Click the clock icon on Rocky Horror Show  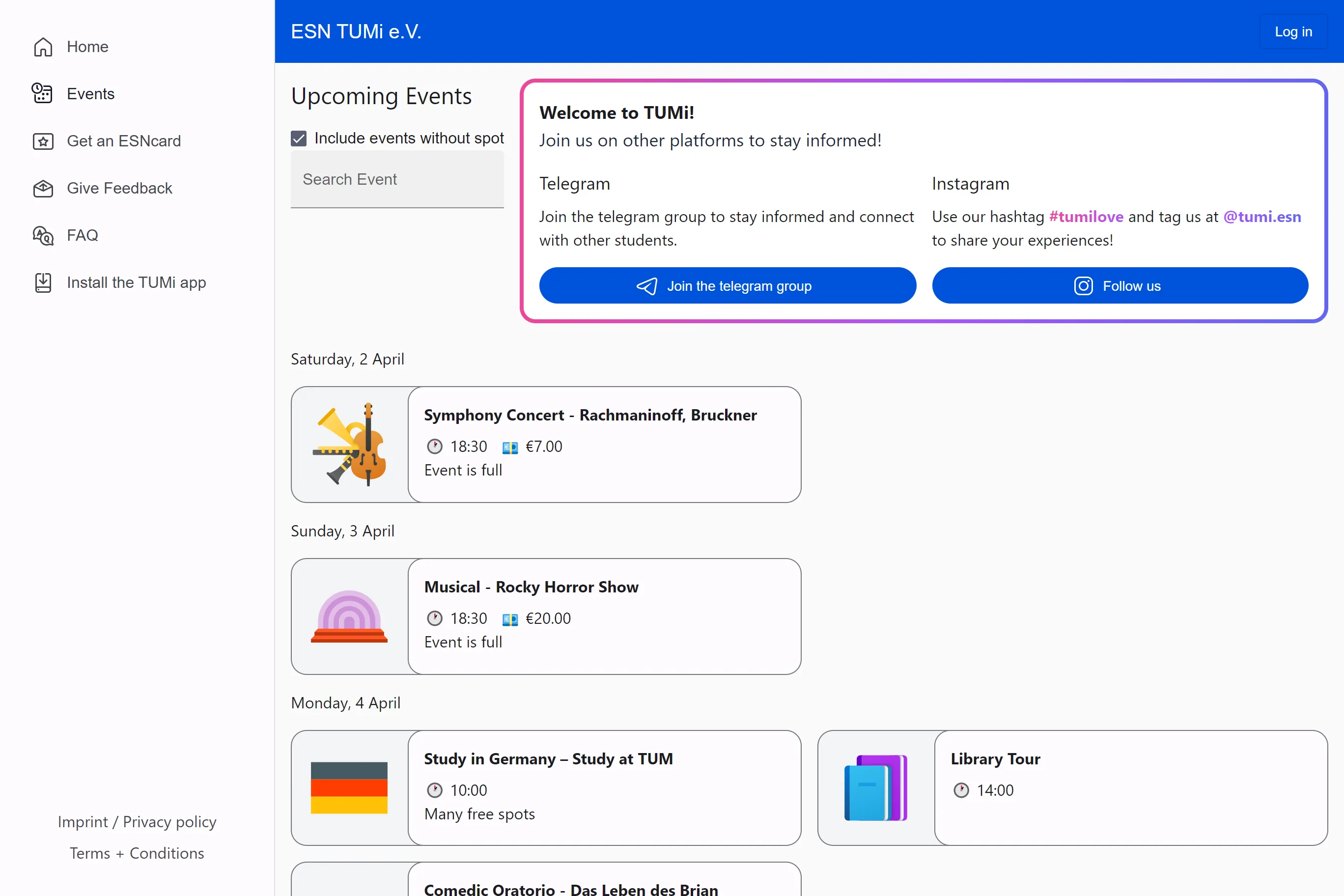click(x=434, y=618)
